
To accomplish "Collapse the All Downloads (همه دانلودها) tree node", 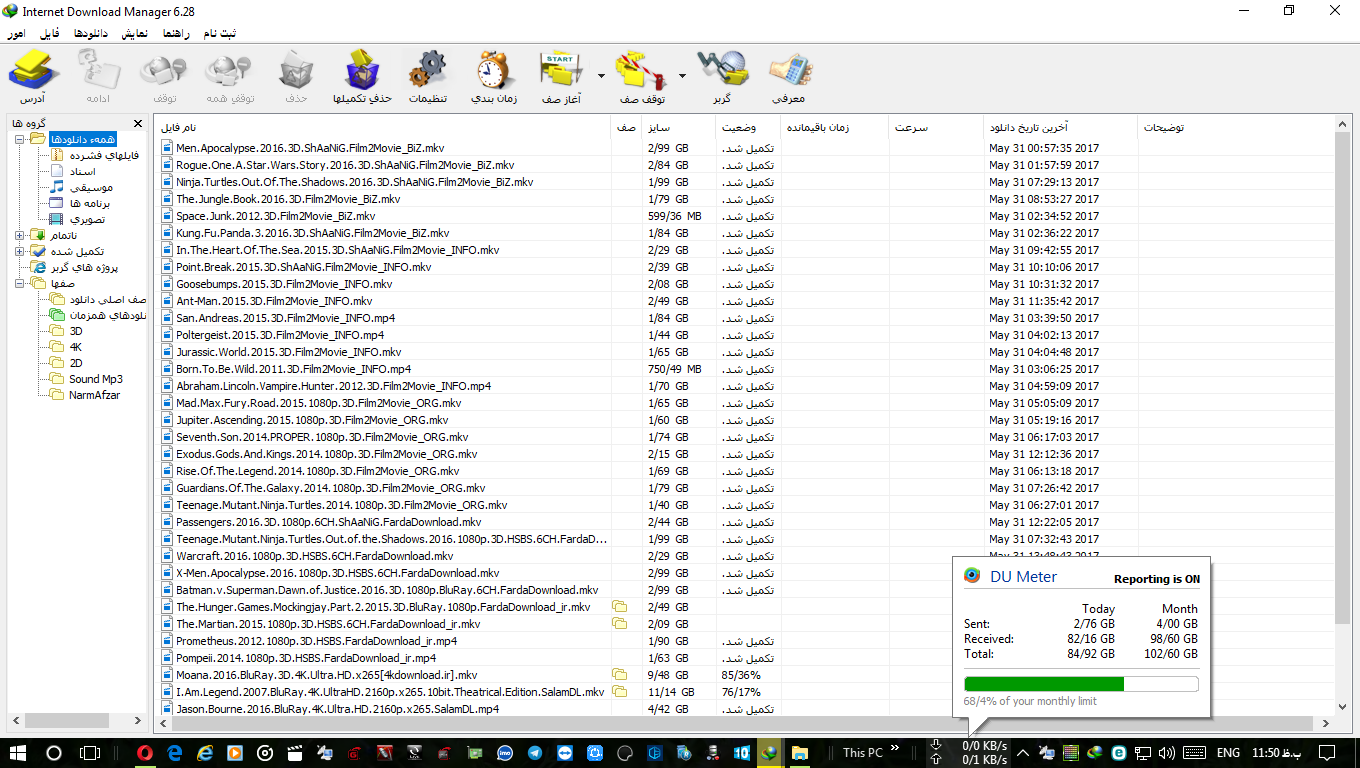I will pos(20,139).
